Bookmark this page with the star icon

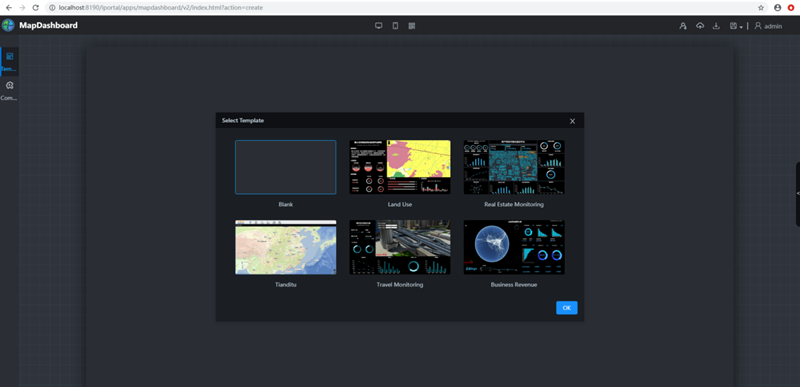761,8
